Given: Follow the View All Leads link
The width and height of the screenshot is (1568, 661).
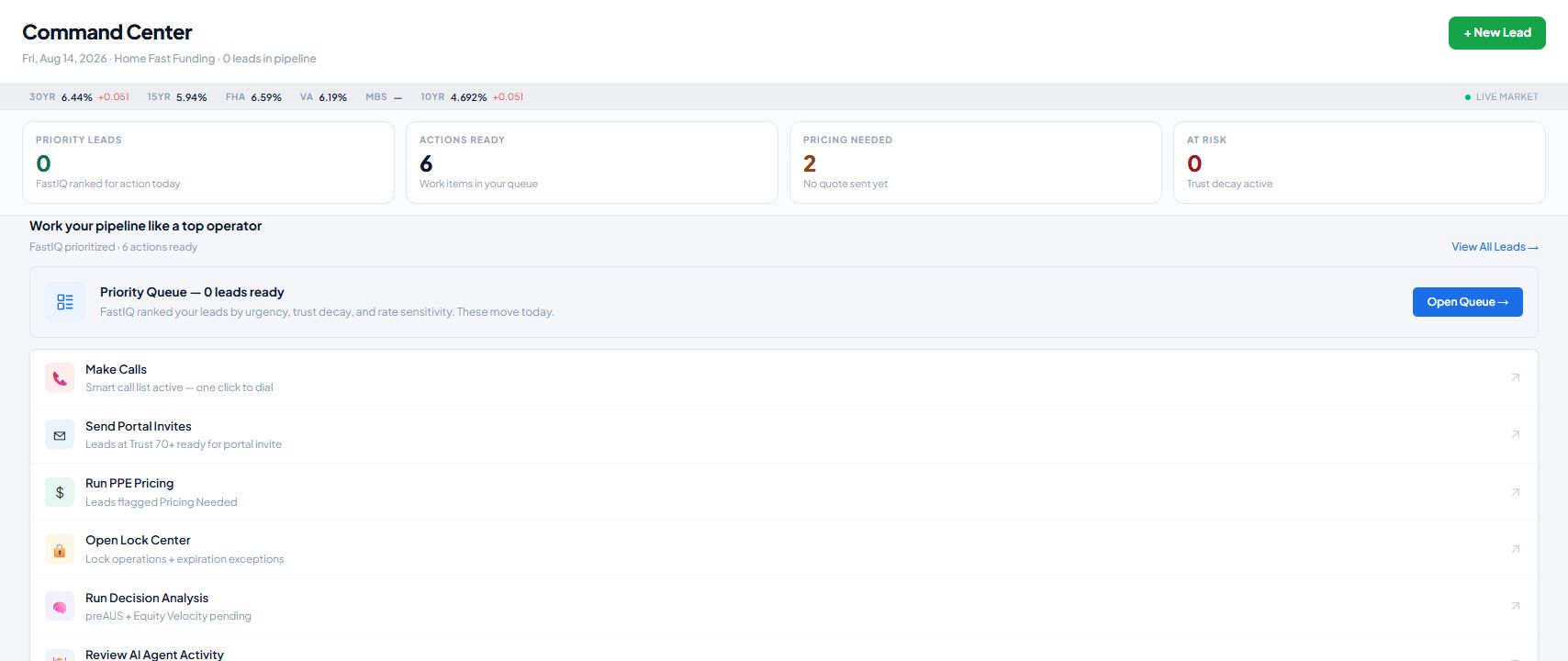Looking at the screenshot, I should 1495,247.
